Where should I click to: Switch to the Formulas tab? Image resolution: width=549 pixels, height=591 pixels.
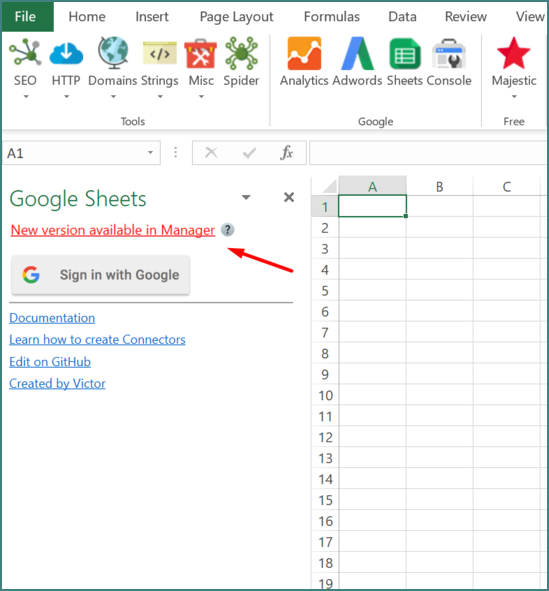coord(332,17)
